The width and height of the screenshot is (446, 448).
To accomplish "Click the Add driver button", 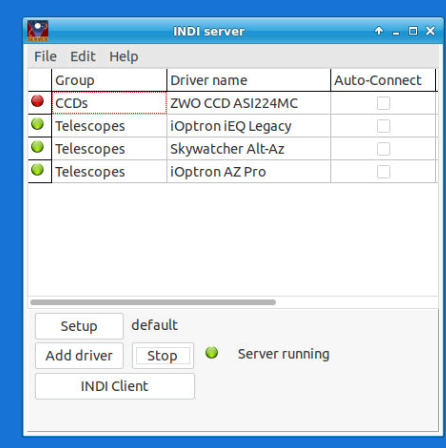I will pyautogui.click(x=79, y=356).
